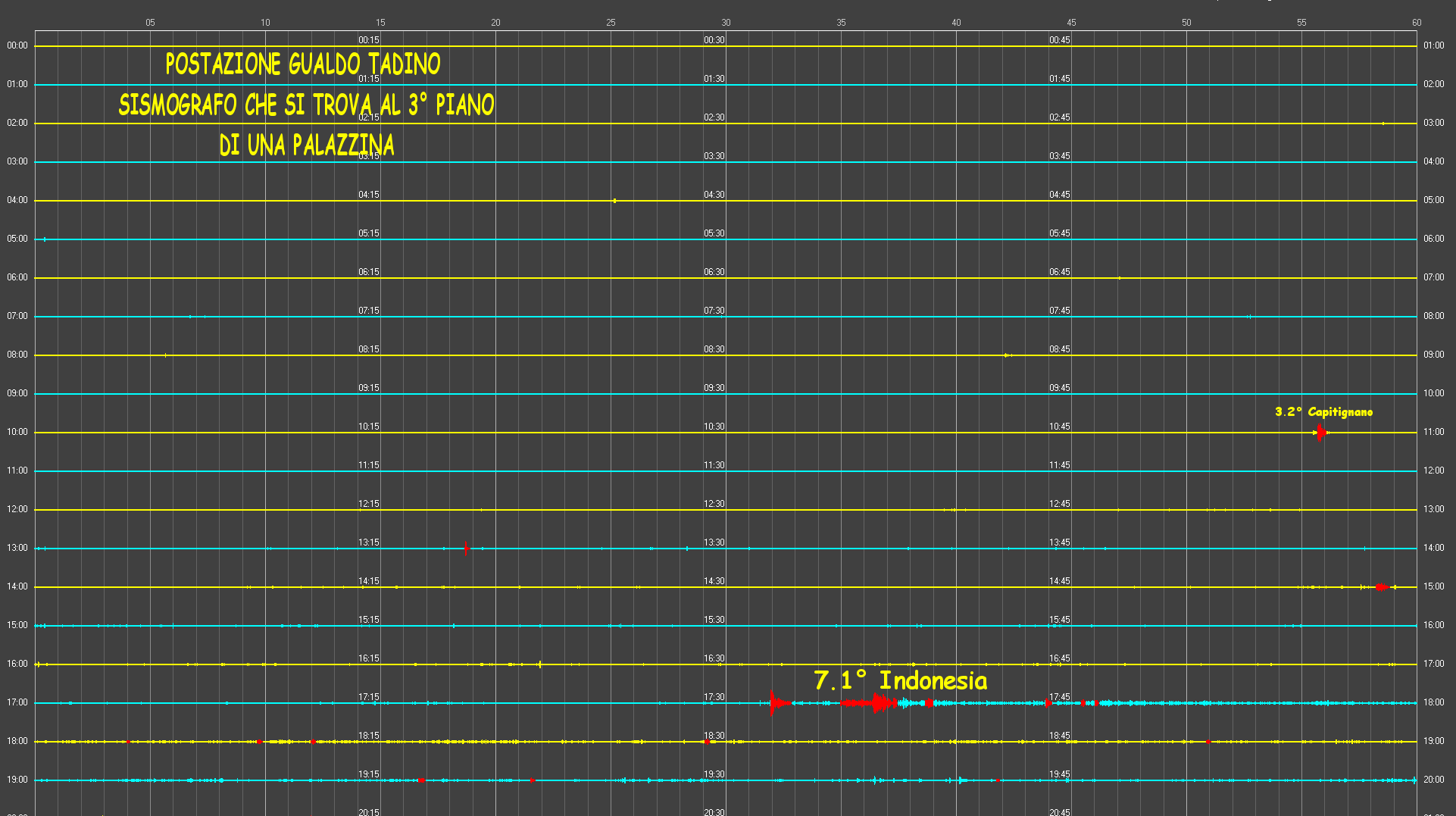The width and height of the screenshot is (1456, 816).
Task: Click the 00:00 hour label at trace start
Action: 17,45
